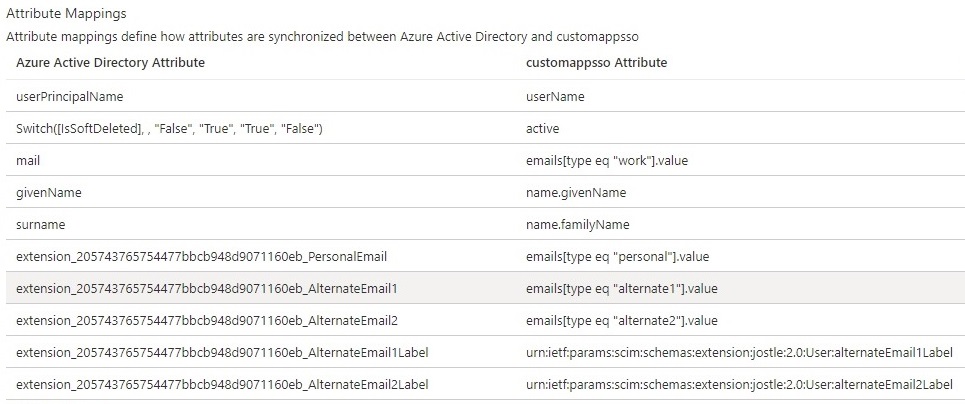Screen dimensions: 965x404
Task: Open the Switch IsSoftDeleted expression mapping
Action: coord(169,129)
